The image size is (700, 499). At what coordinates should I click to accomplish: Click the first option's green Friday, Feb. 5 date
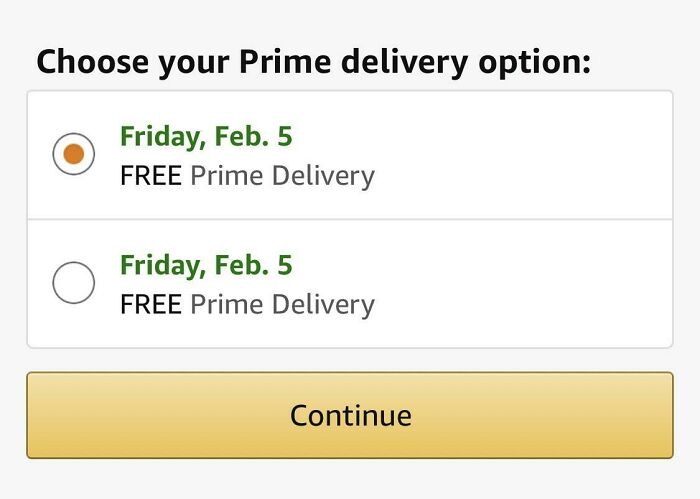pyautogui.click(x=205, y=135)
